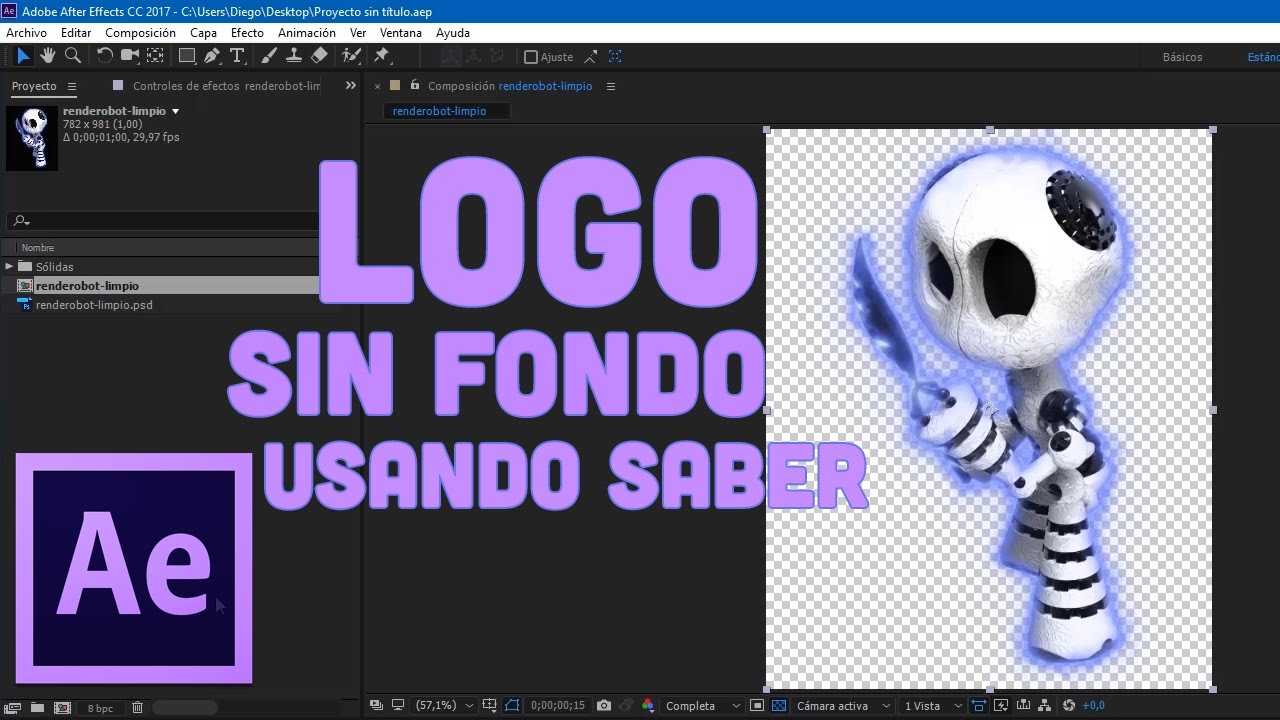Toggle the pixel aspect ratio correction
The width and height of the screenshot is (1280, 720).
[x=978, y=705]
